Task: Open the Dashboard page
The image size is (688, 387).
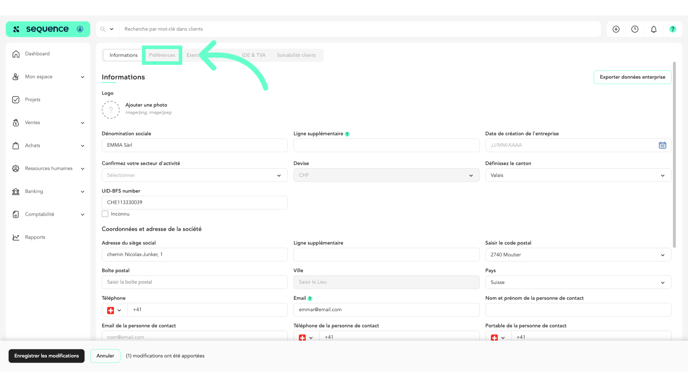Action: (37, 54)
